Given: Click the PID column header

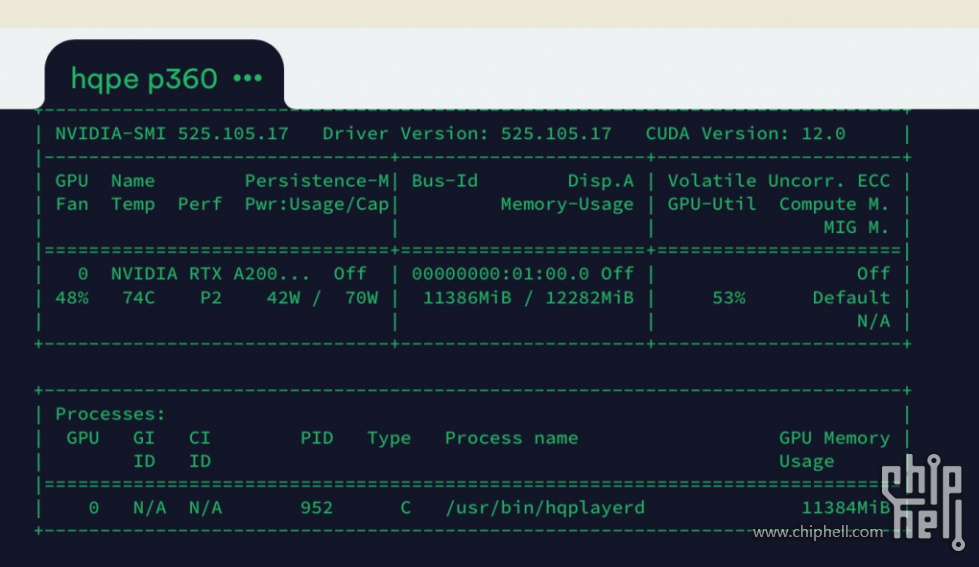Looking at the screenshot, I should click(317, 438).
